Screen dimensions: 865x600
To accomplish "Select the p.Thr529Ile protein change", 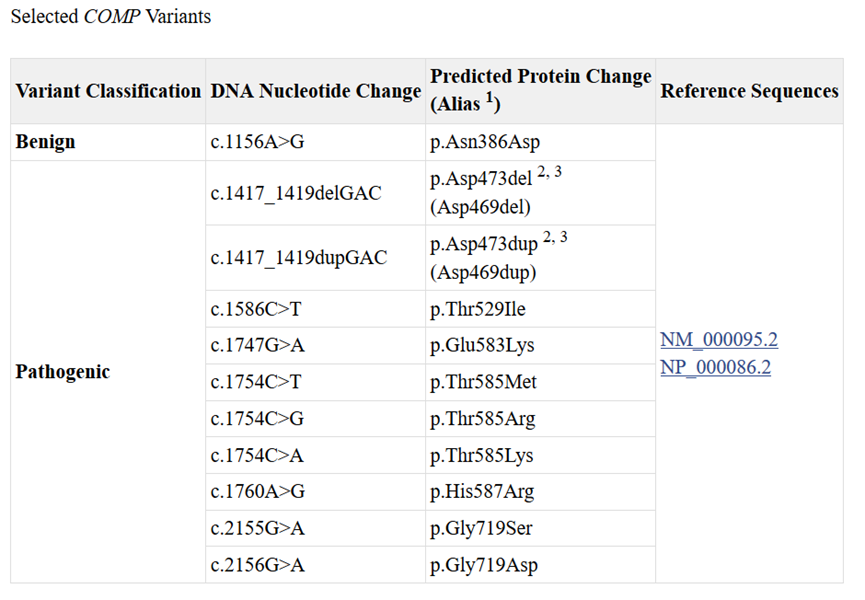I will (x=478, y=309).
